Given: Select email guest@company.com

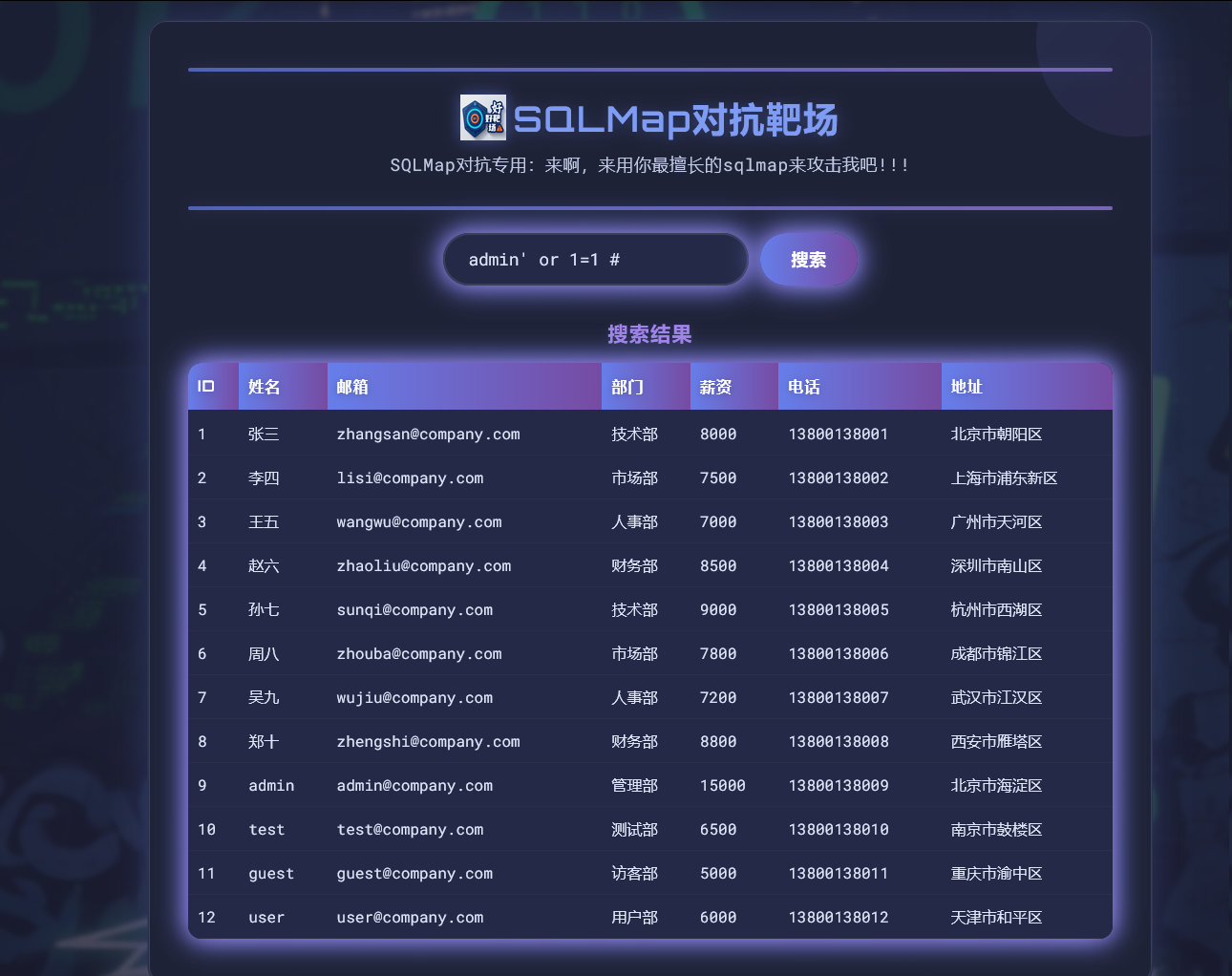Looking at the screenshot, I should [414, 874].
